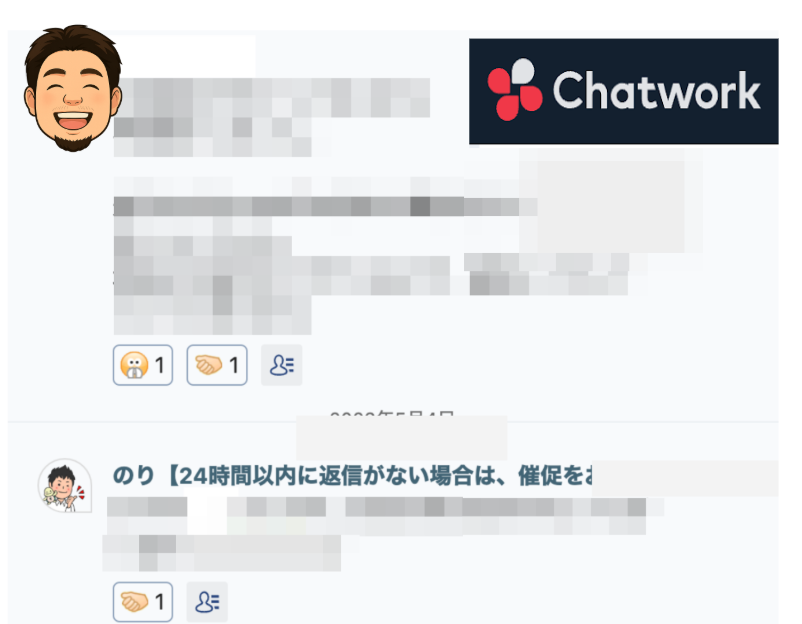Open the sender name のり link

[x=133, y=476]
